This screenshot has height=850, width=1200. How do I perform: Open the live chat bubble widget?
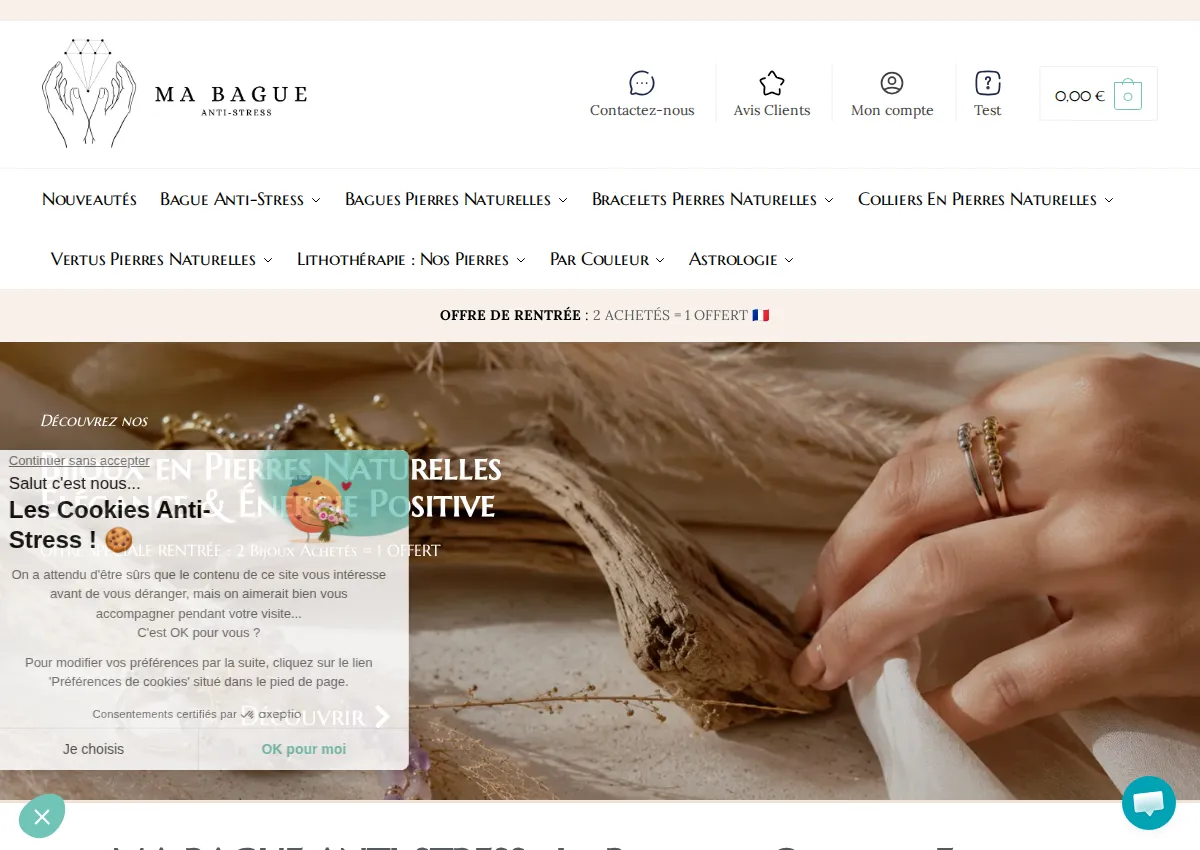point(1149,803)
